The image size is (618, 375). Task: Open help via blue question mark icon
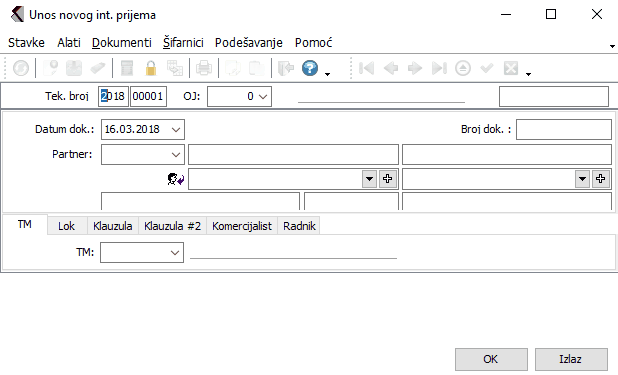pos(310,68)
